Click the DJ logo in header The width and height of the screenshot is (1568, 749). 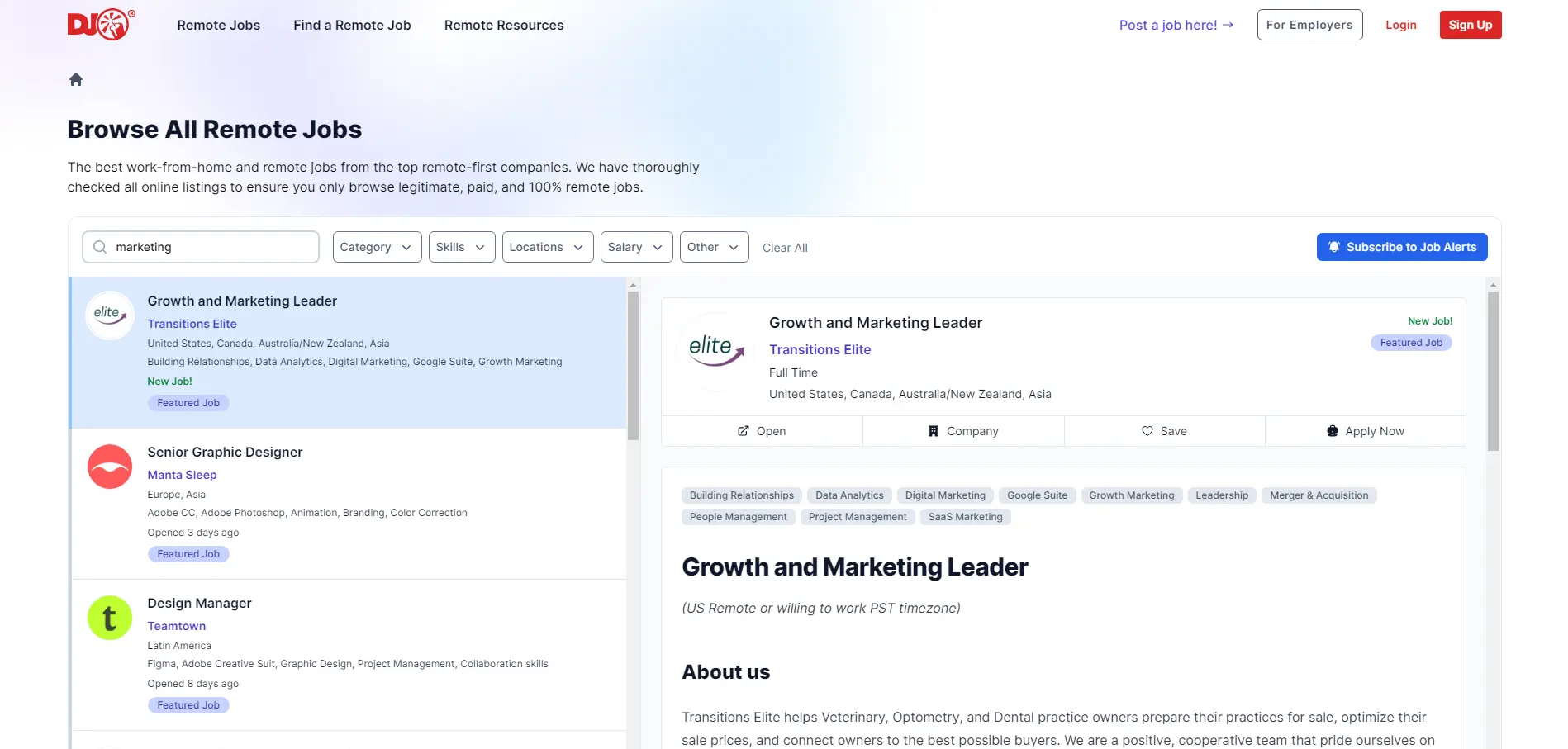pyautogui.click(x=101, y=25)
